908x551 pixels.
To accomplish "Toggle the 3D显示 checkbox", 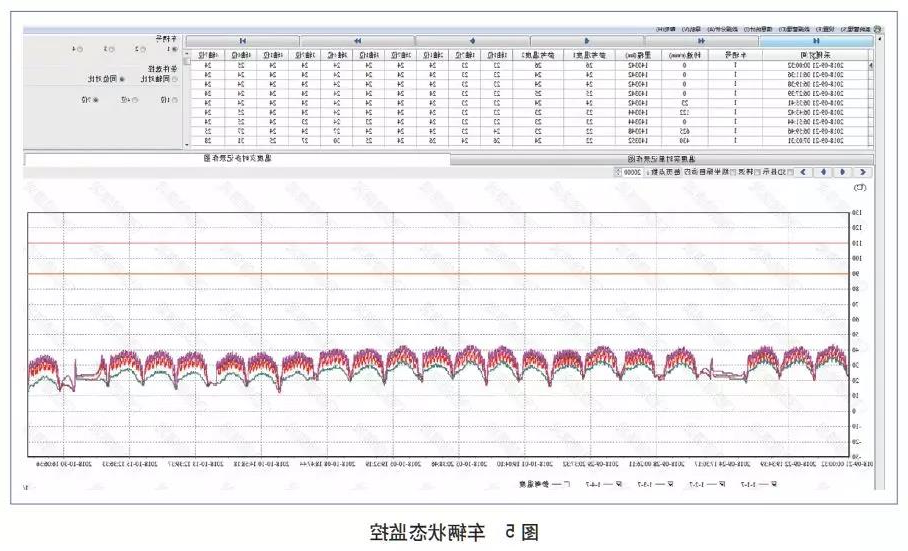I will click(x=791, y=172).
